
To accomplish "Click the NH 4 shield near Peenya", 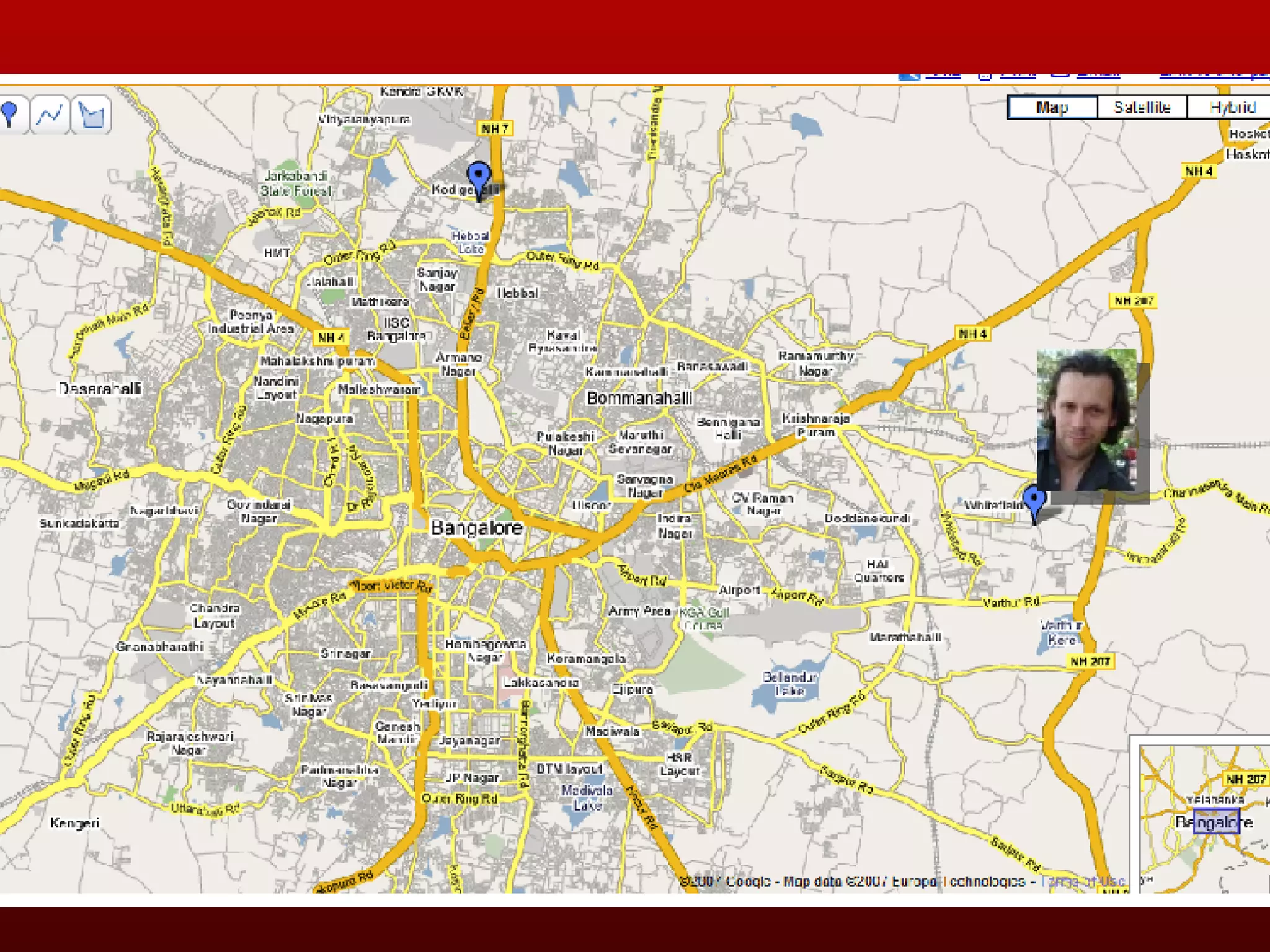I will 331,337.
